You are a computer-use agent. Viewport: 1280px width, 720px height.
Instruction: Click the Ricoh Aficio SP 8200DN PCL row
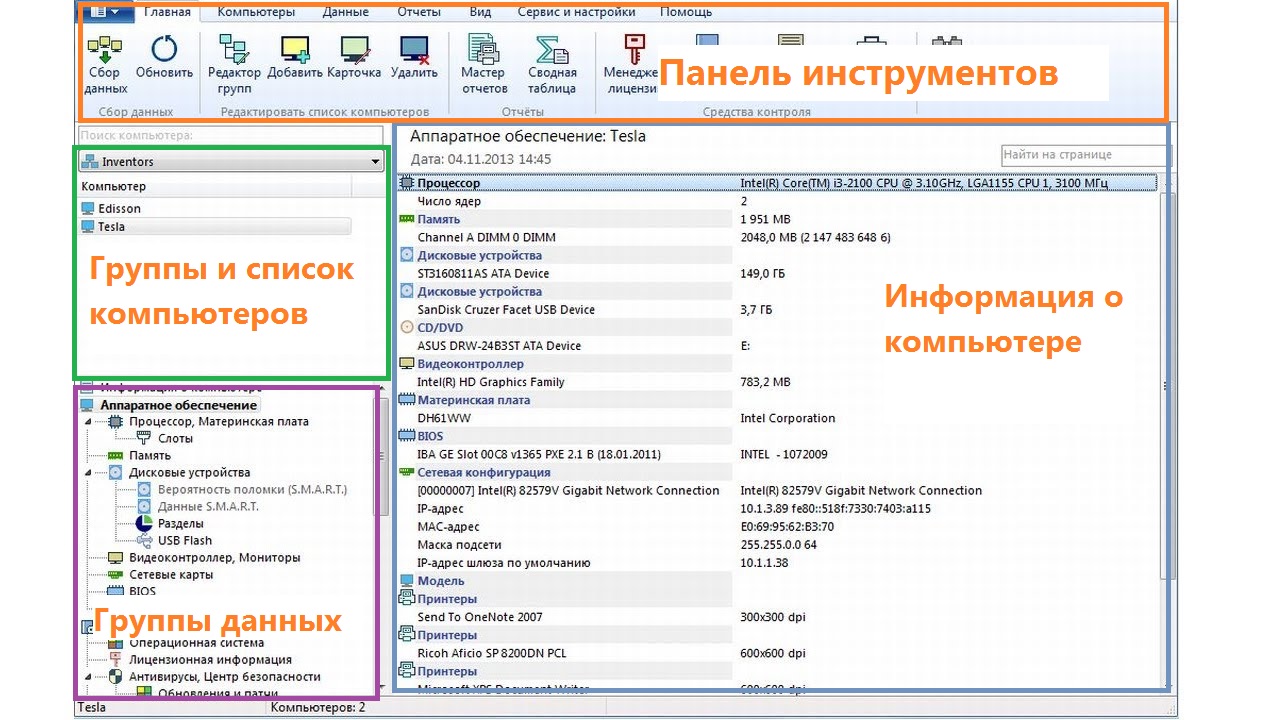tap(778, 653)
